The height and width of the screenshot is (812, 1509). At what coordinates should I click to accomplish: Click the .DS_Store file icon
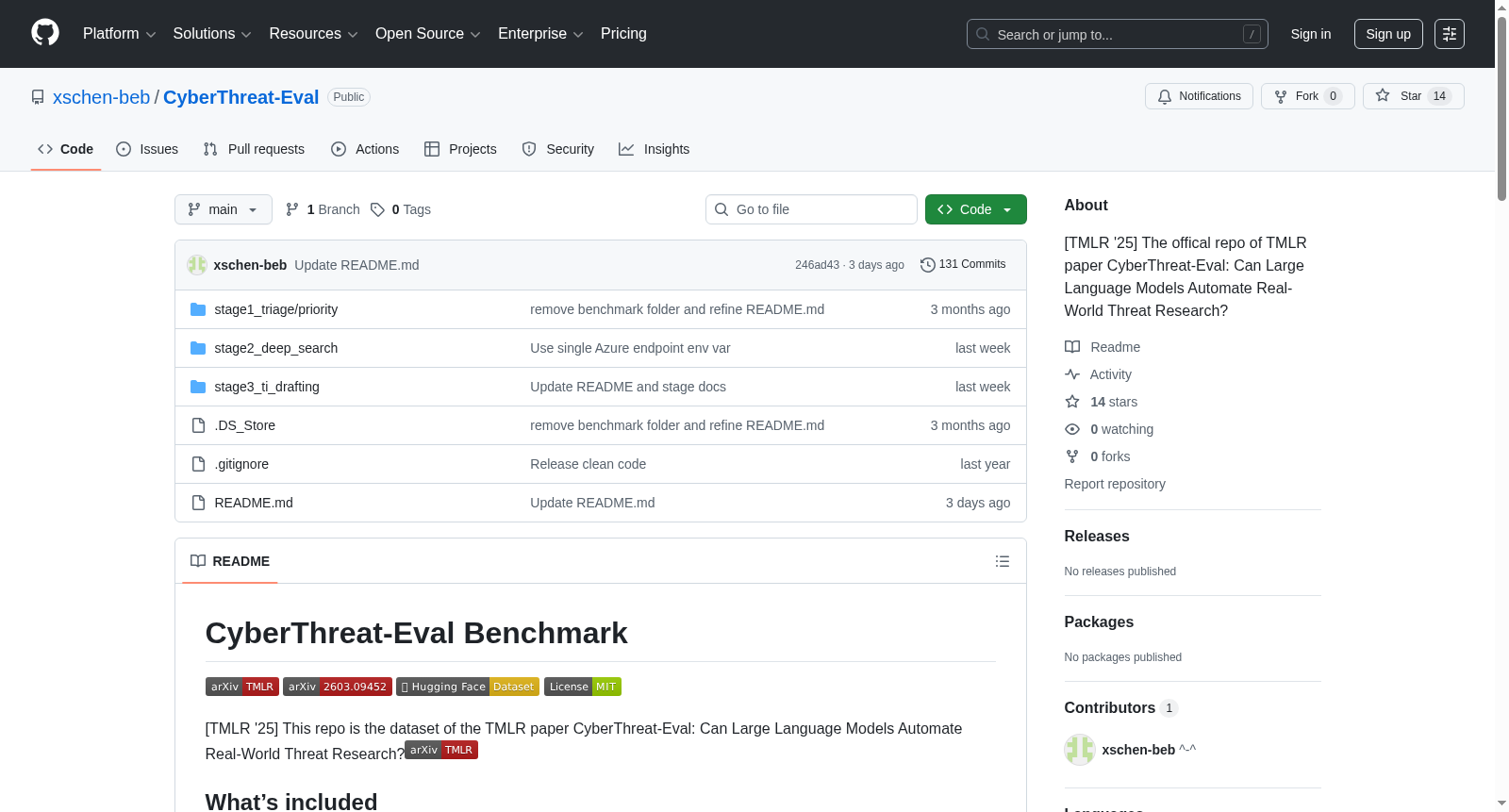[x=198, y=425]
